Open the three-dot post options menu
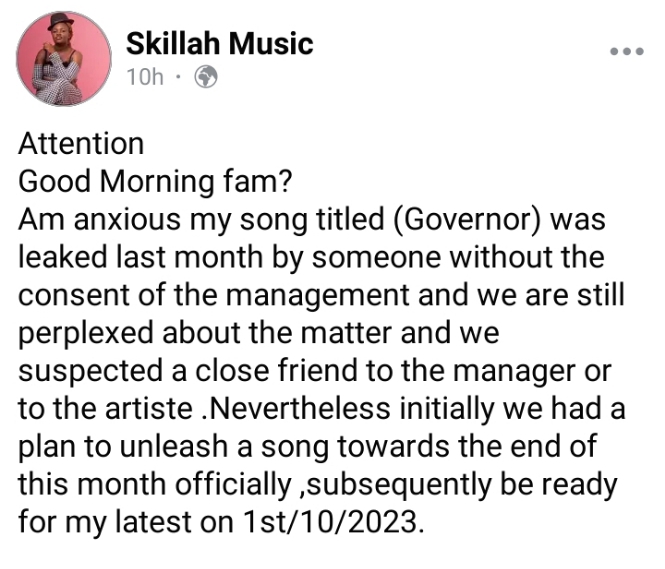 pyautogui.click(x=628, y=51)
